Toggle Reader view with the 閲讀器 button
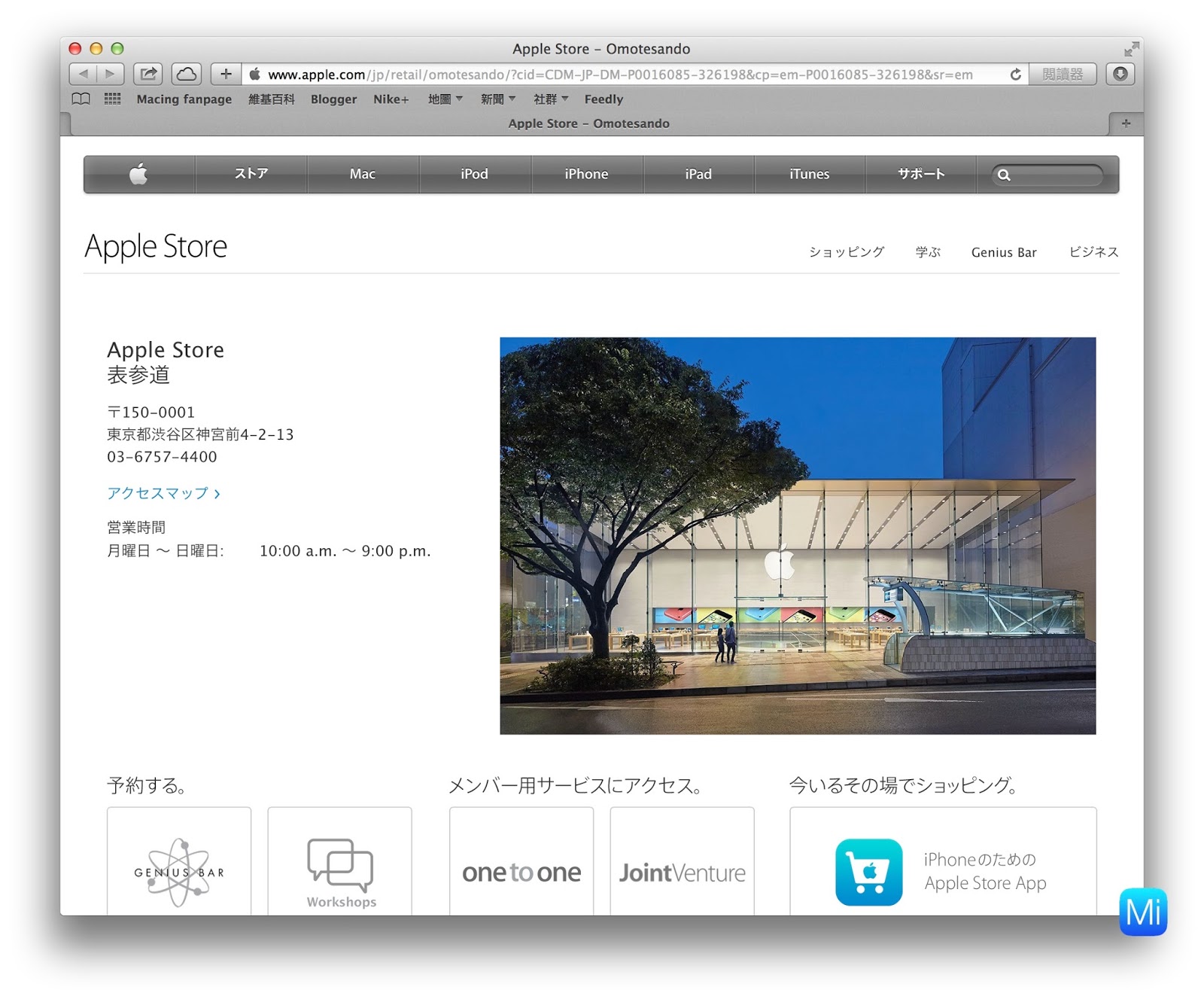This screenshot has width=1204, height=999. tap(1062, 74)
